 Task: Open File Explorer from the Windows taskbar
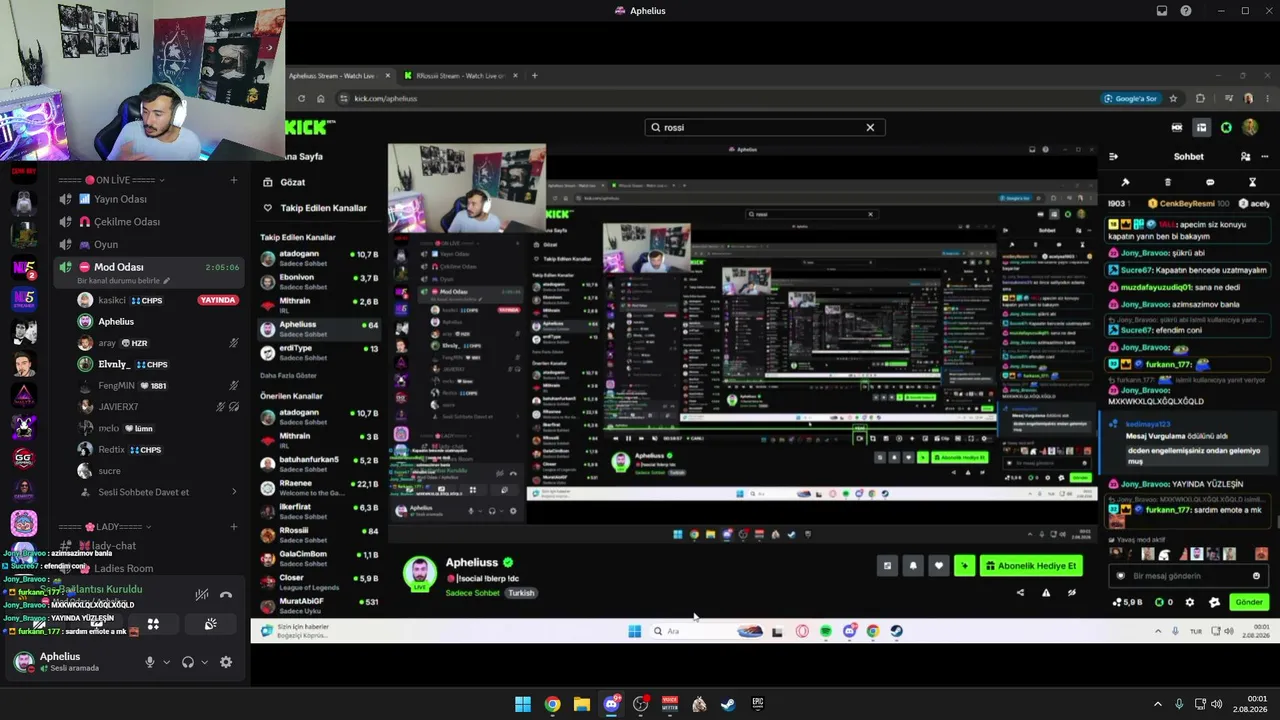[581, 704]
